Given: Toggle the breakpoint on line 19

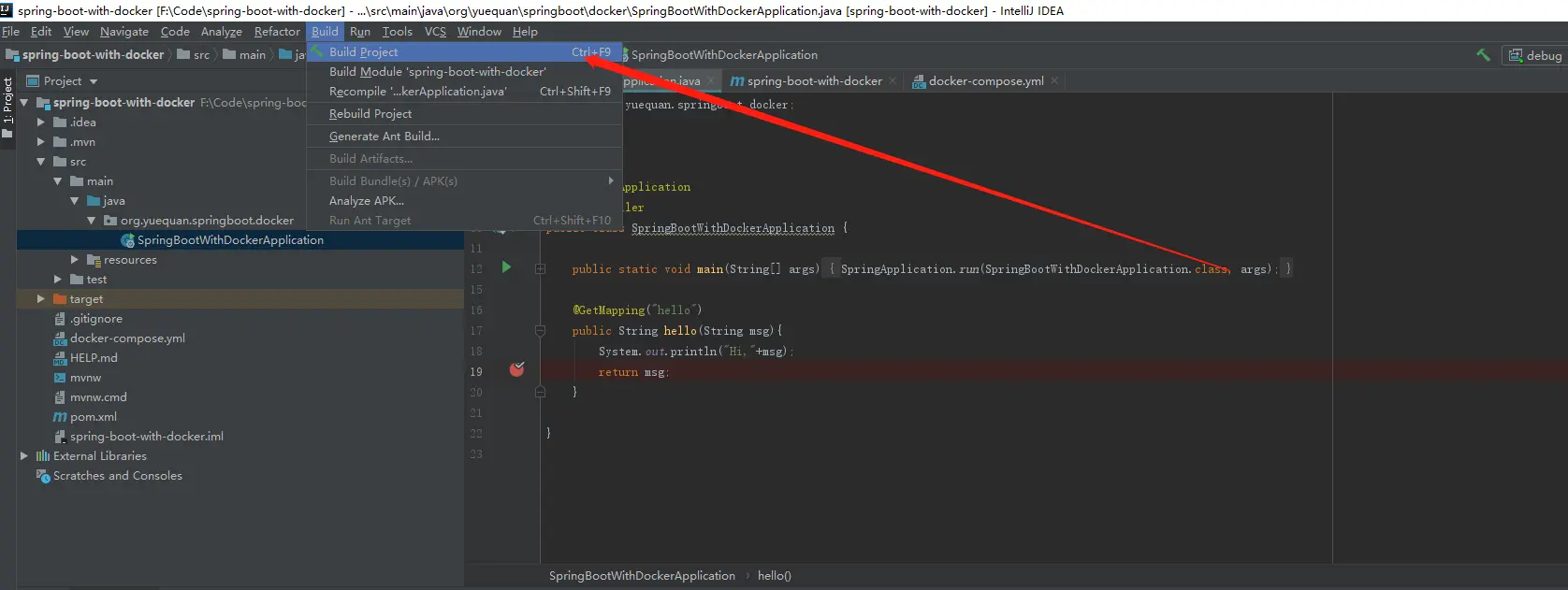Looking at the screenshot, I should pos(516,369).
